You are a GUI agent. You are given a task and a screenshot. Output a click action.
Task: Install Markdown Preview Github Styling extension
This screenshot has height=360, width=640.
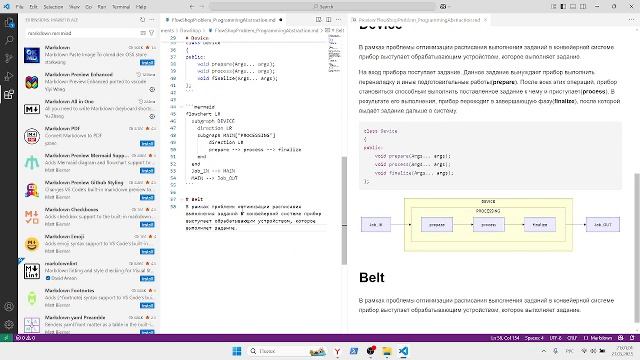click(x=147, y=197)
